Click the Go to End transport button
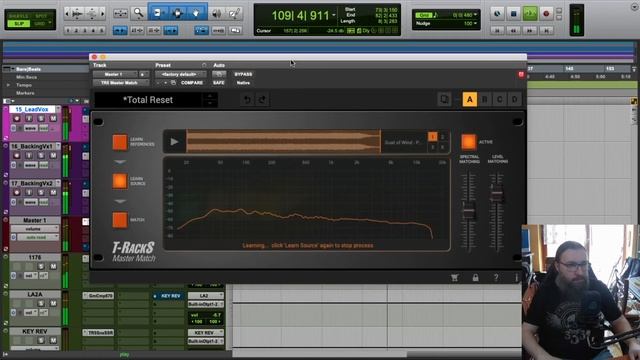640x360 pixels. click(546, 30)
